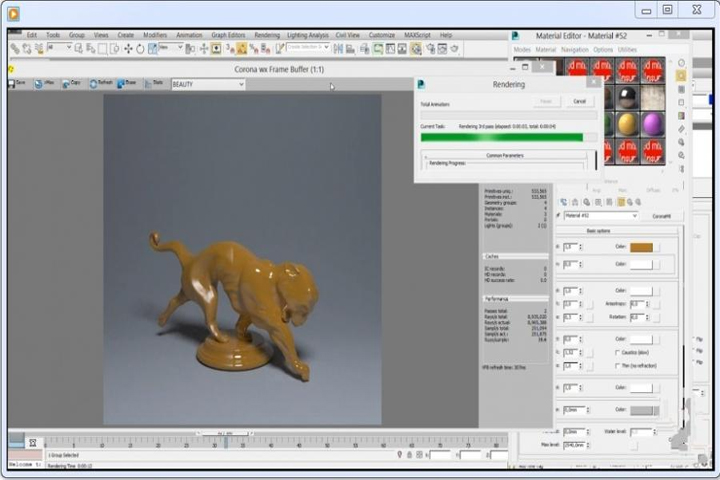Image resolution: width=720 pixels, height=480 pixels.
Task: Click the Undo icon in main toolbar
Action: click(x=14, y=48)
